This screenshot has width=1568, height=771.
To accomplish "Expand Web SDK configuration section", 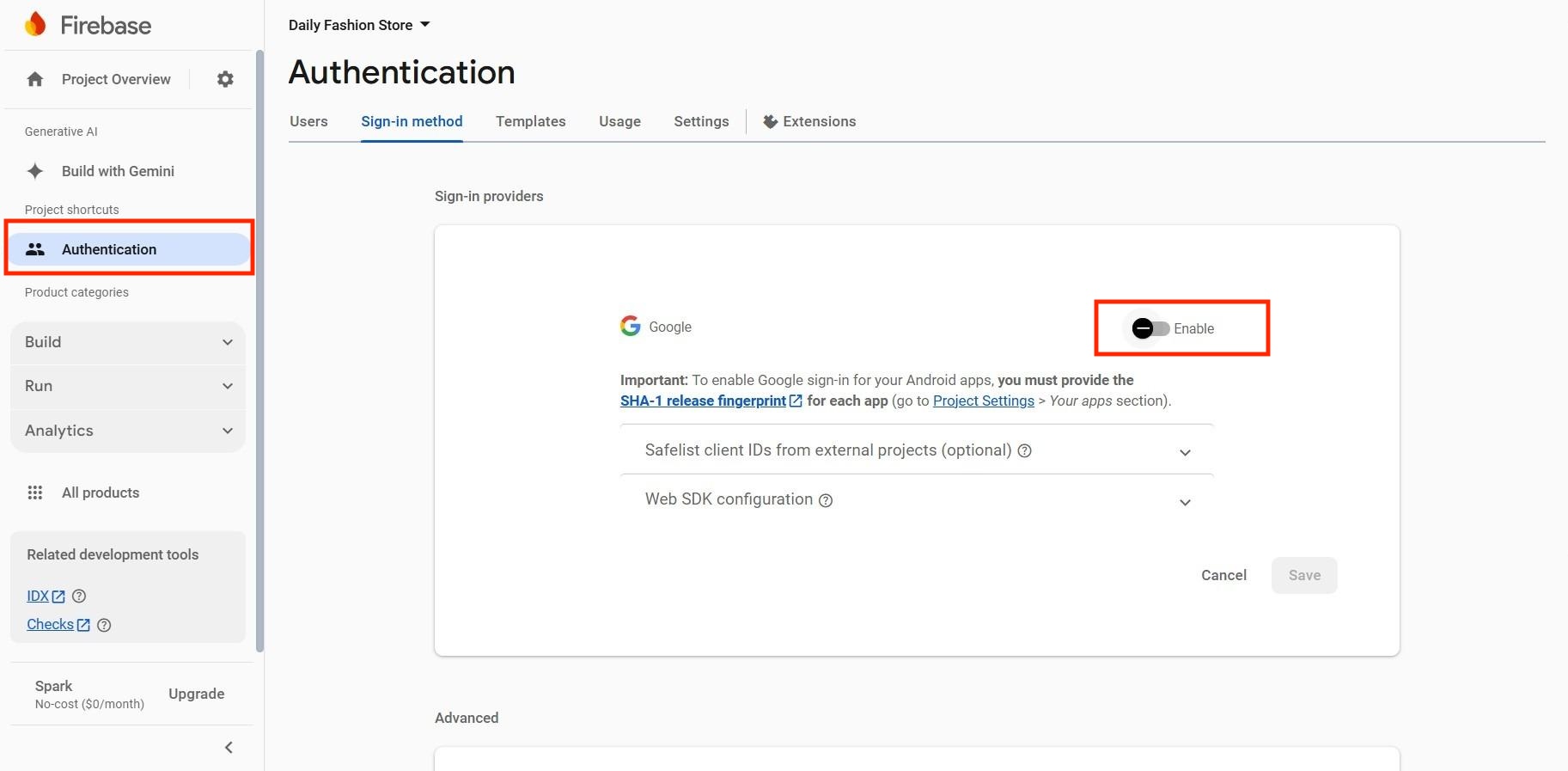I will pos(917,500).
